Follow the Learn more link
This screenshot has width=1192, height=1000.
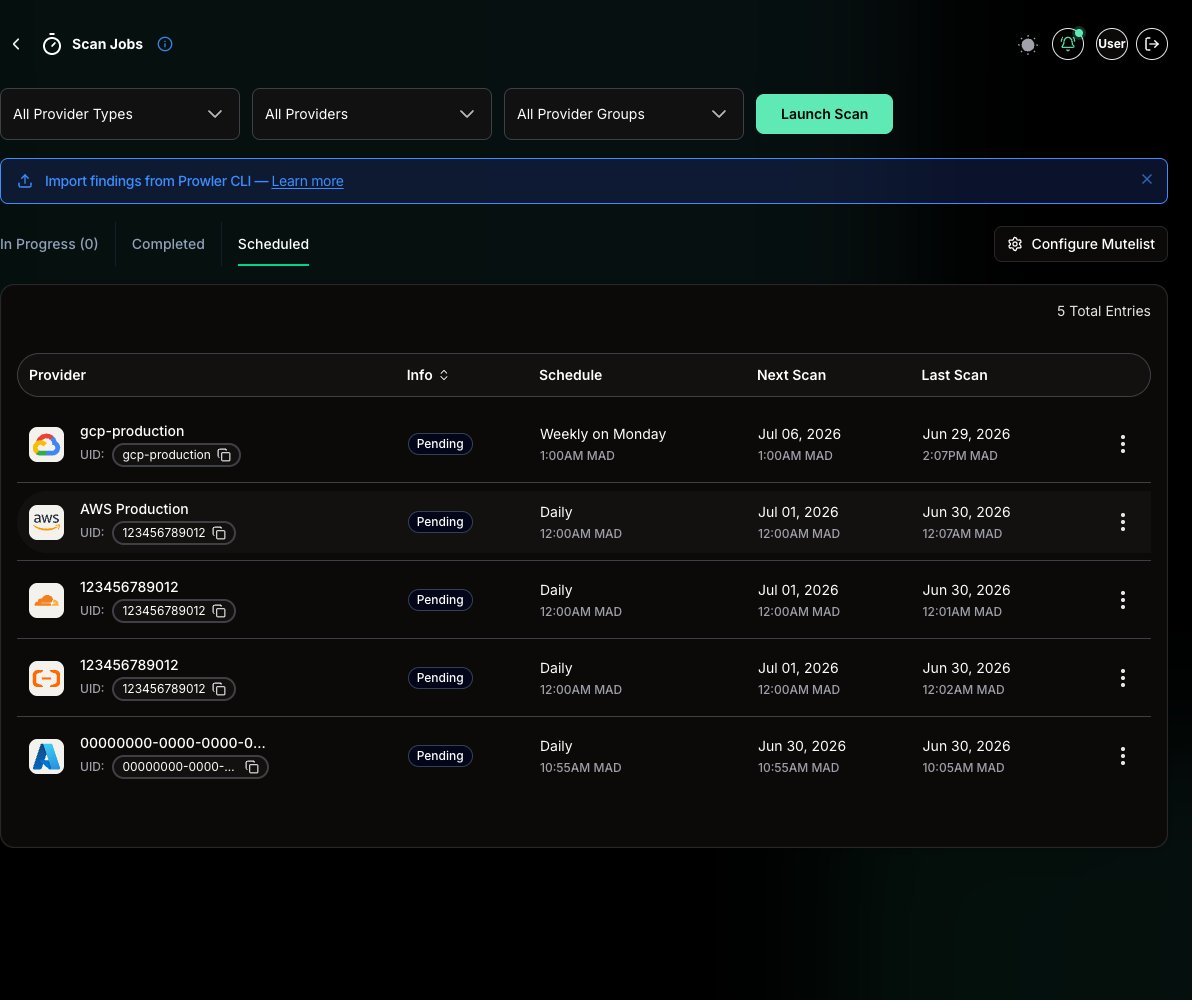(x=307, y=181)
